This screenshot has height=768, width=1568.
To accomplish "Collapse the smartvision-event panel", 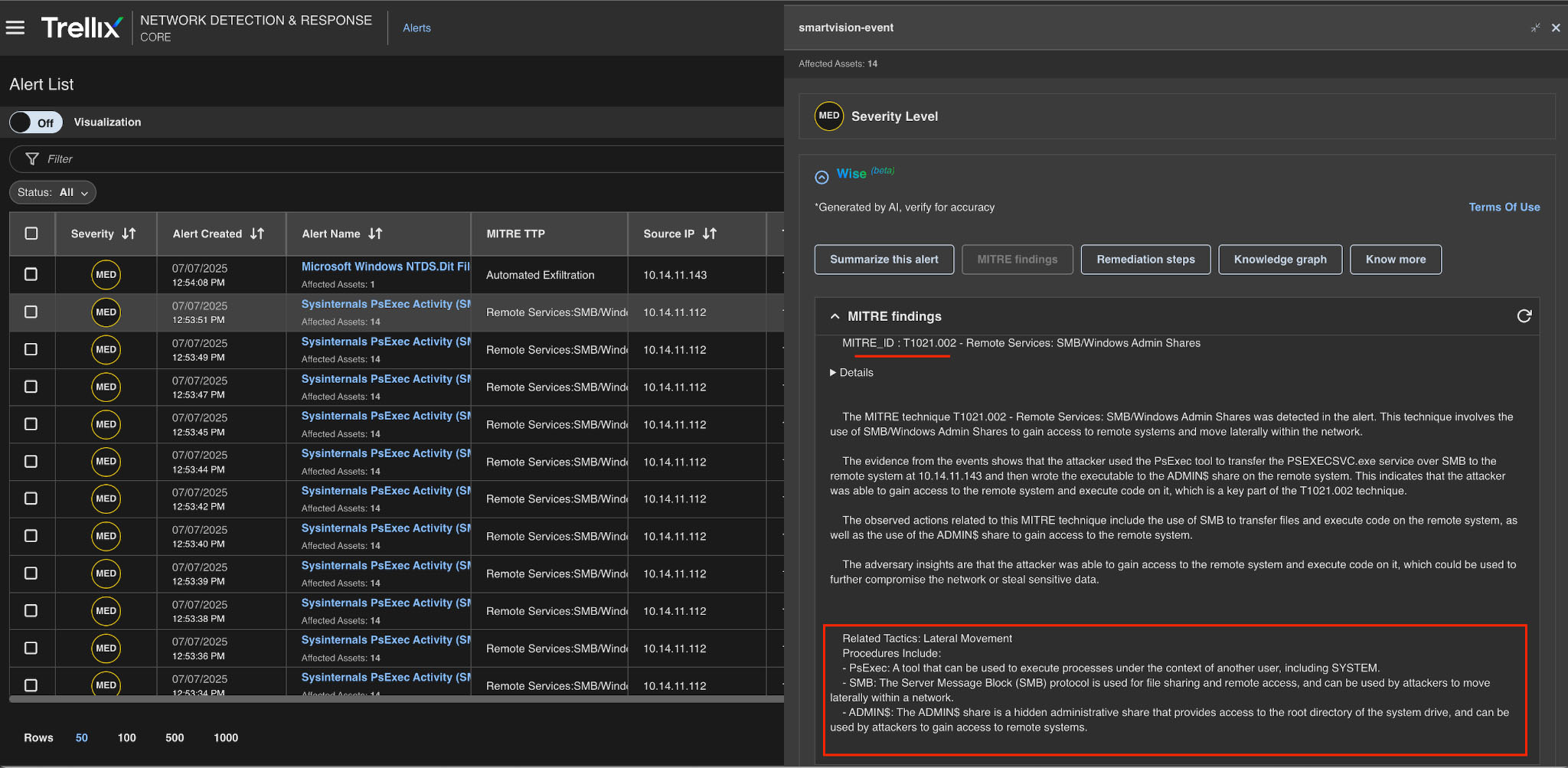I will click(1535, 28).
